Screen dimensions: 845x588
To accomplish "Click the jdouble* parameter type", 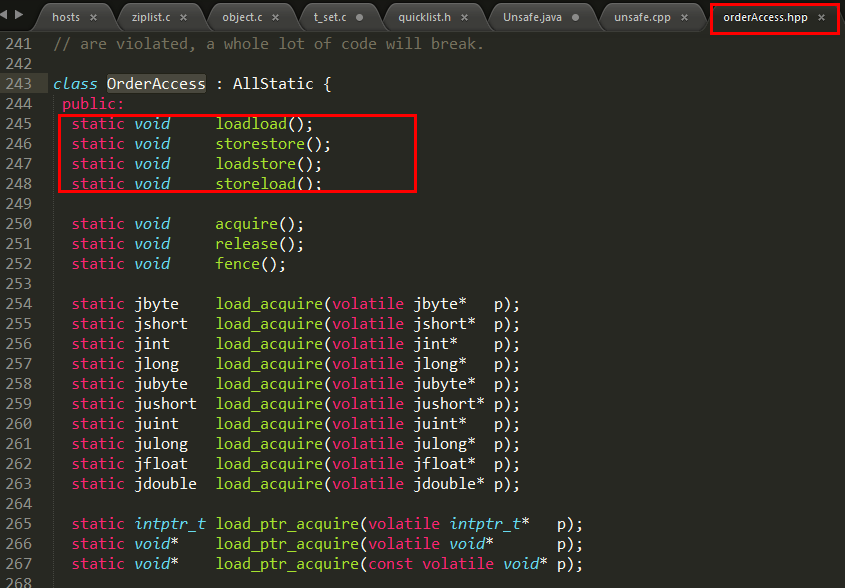I will [449, 483].
